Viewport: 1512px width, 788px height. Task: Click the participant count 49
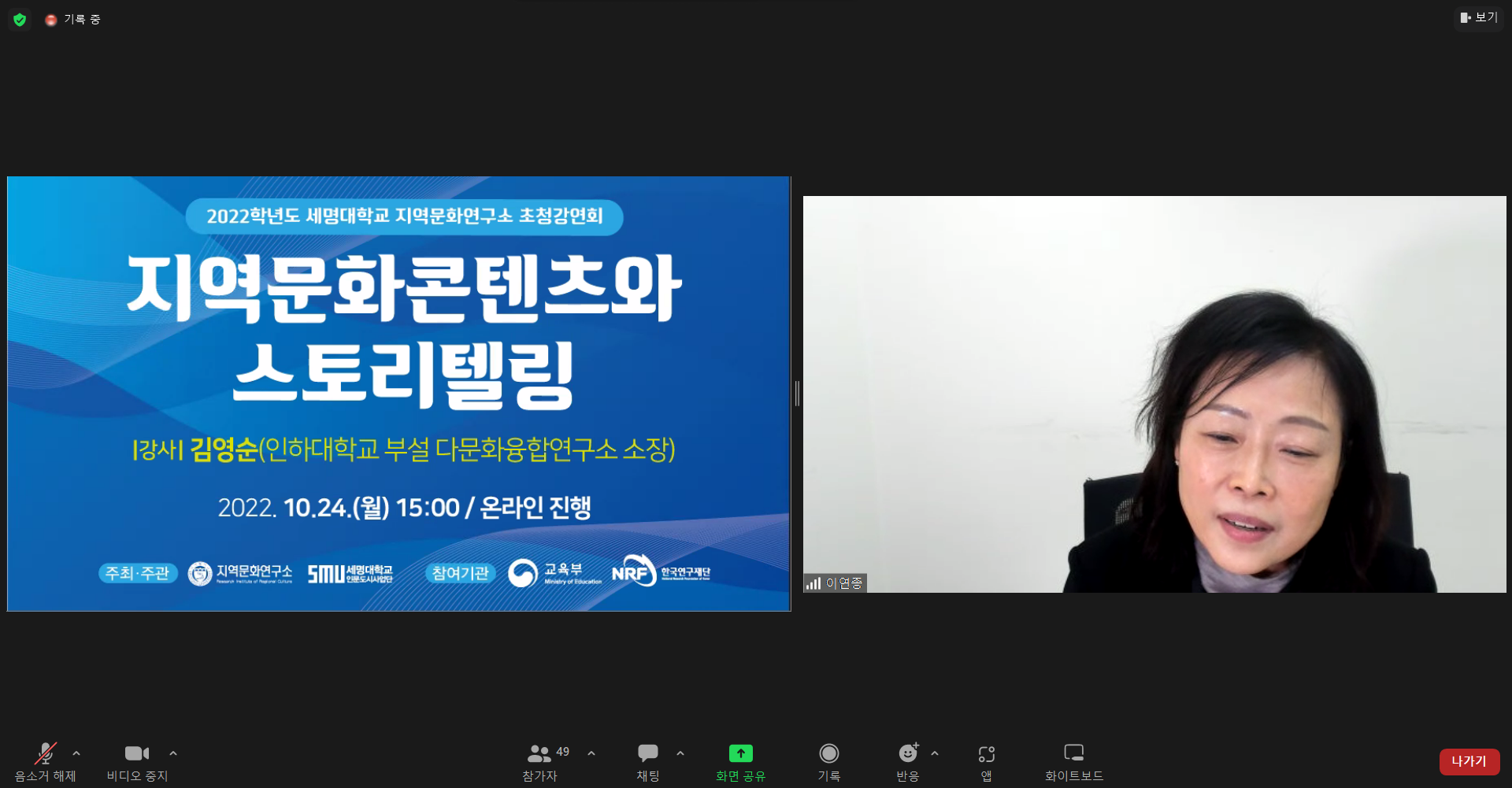point(562,752)
